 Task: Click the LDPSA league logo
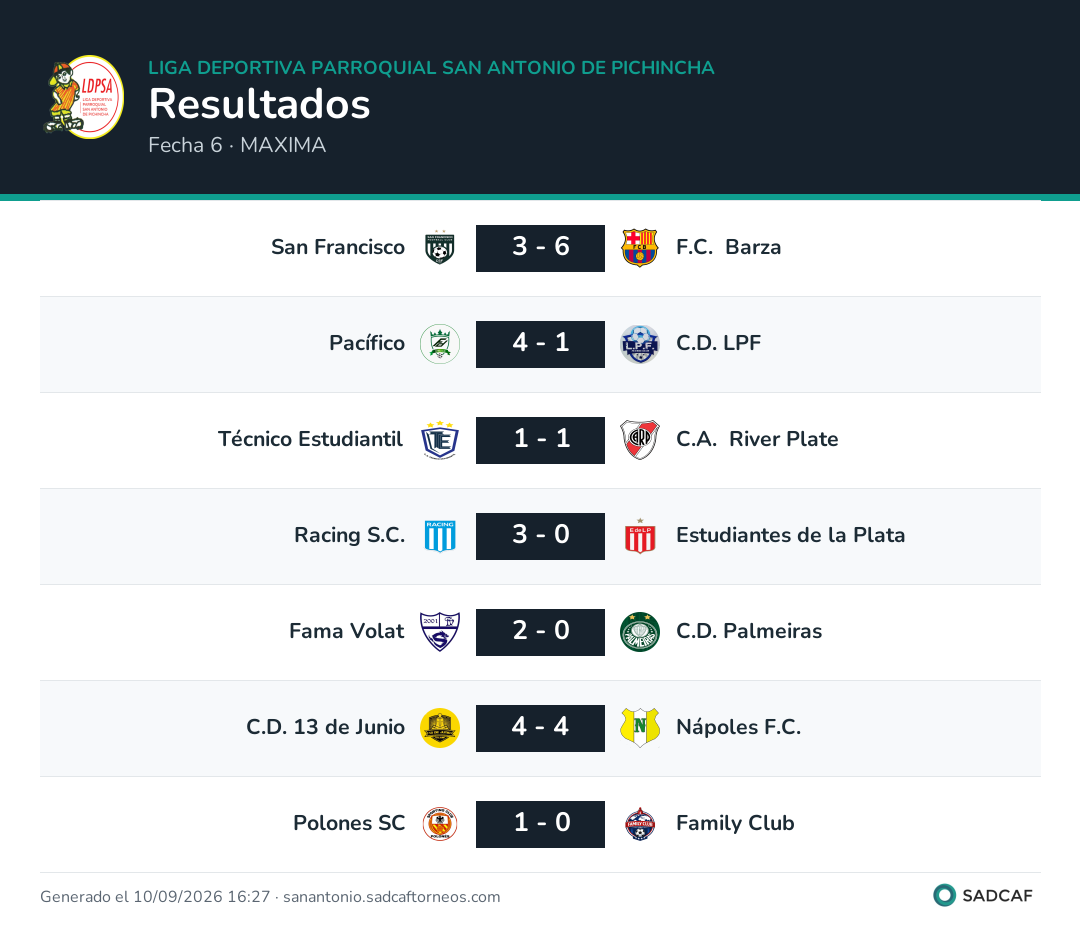pos(83,97)
